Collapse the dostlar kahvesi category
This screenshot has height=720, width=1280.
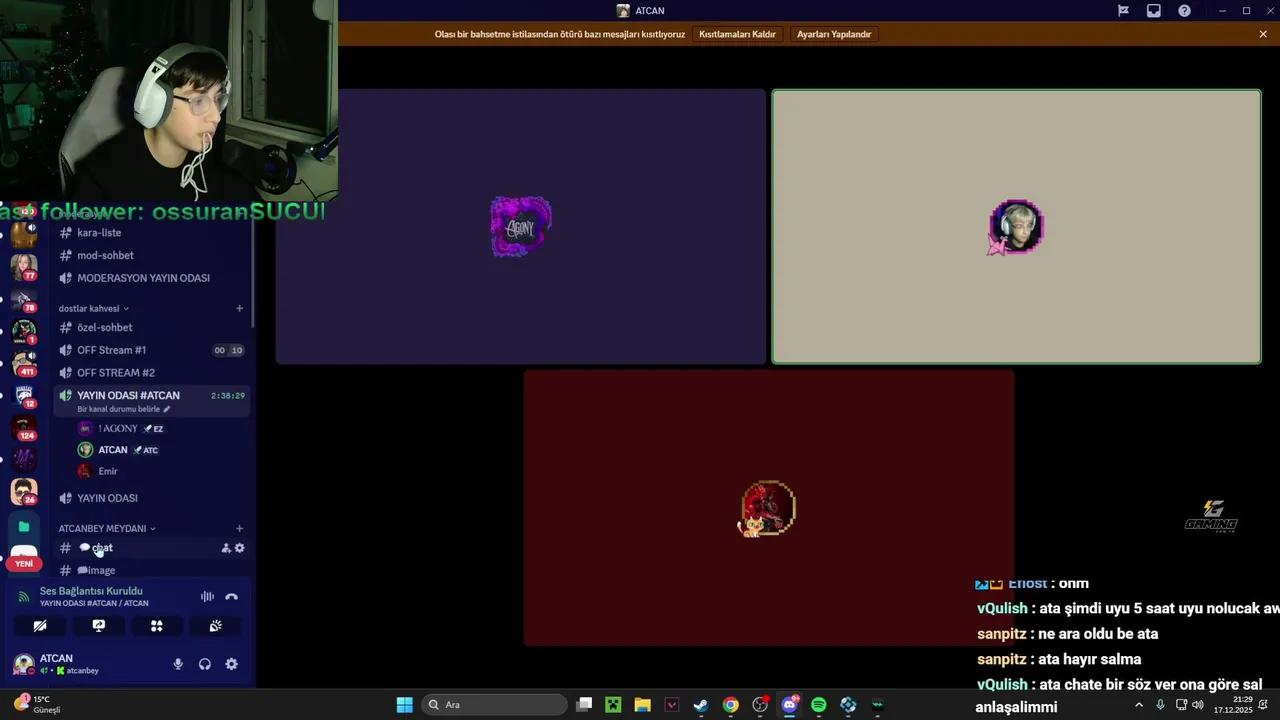(93, 308)
